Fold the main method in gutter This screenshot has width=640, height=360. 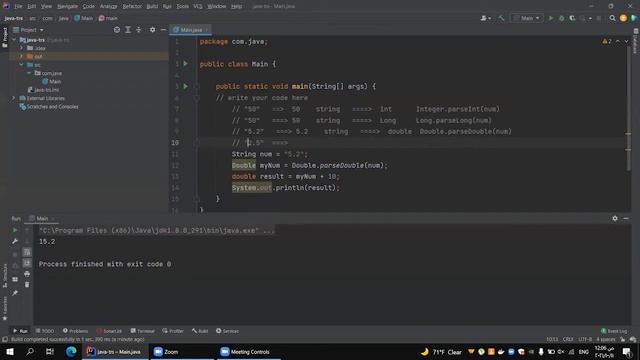click(x=196, y=87)
